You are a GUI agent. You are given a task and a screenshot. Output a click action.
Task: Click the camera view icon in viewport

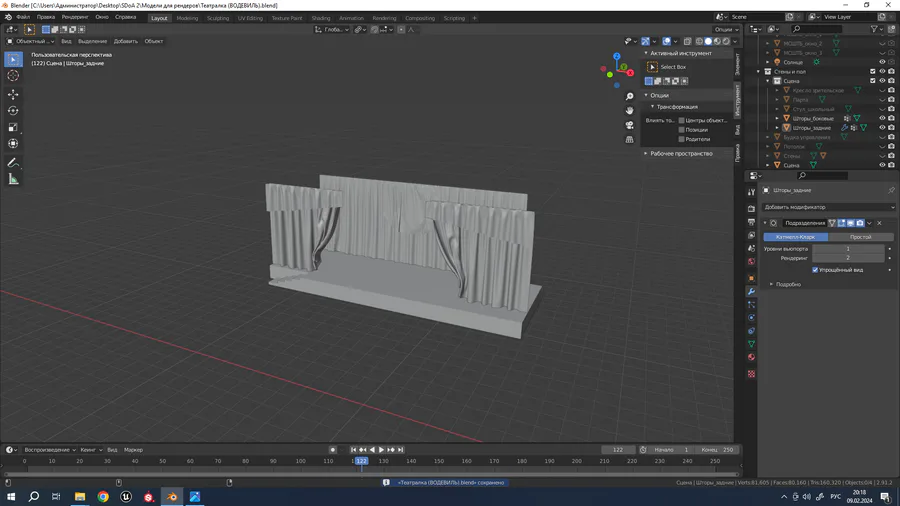click(x=630, y=125)
